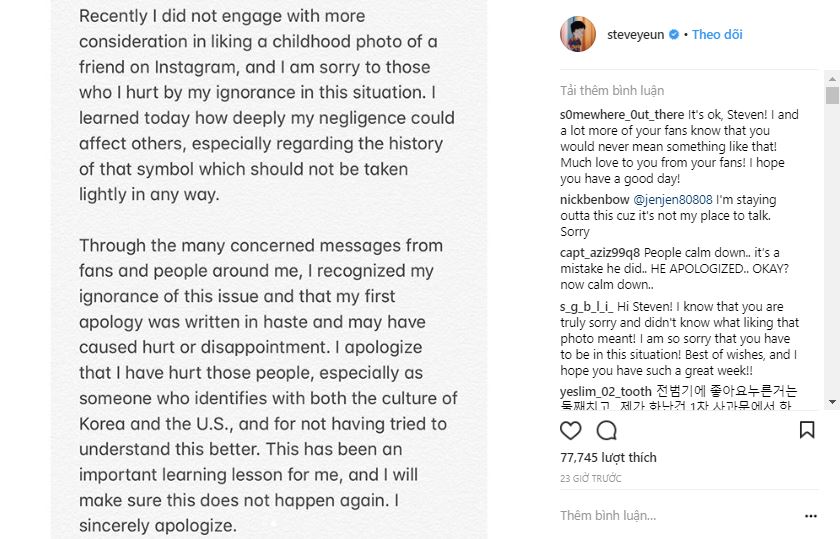Save the post with the bookmark icon
Screen dimensions: 840x539
pos(807,431)
